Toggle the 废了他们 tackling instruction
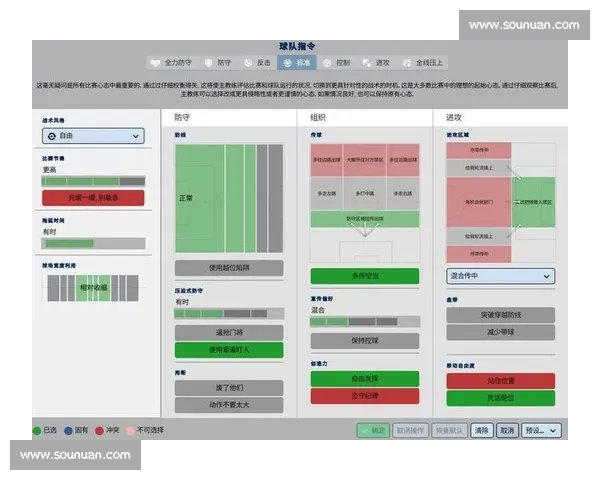This screenshot has width=600, height=480. coord(229,388)
